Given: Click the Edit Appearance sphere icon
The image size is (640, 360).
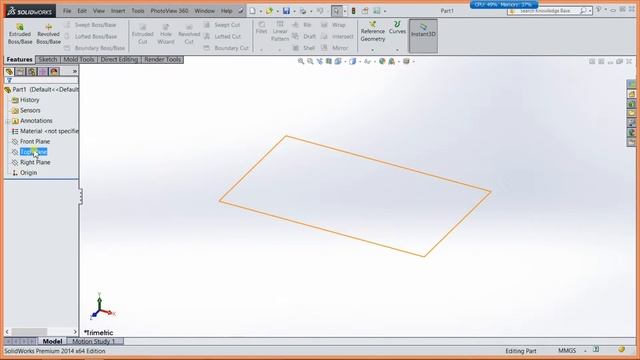Looking at the screenshot, I should 382,61.
